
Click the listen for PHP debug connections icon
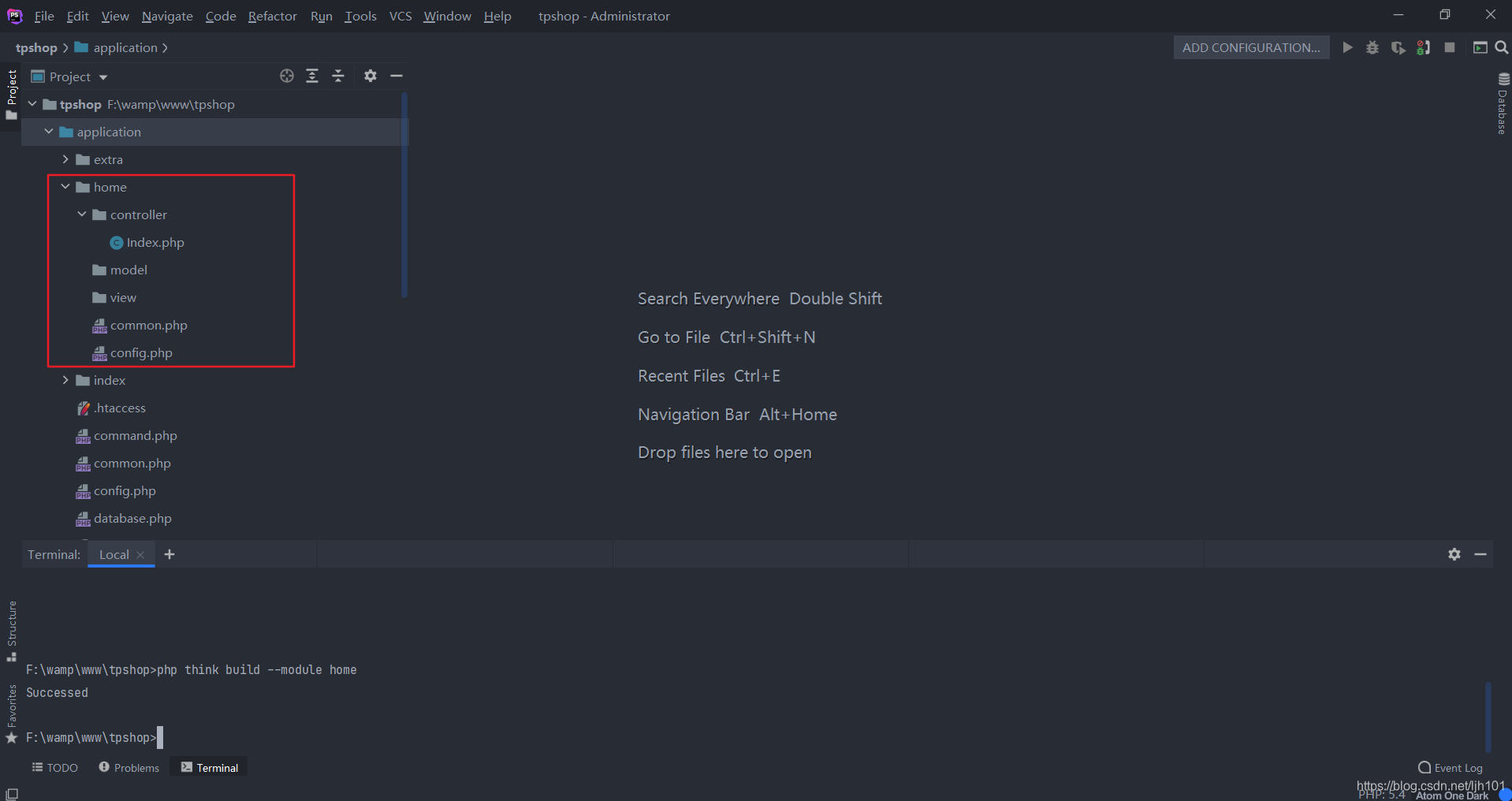[x=1423, y=47]
